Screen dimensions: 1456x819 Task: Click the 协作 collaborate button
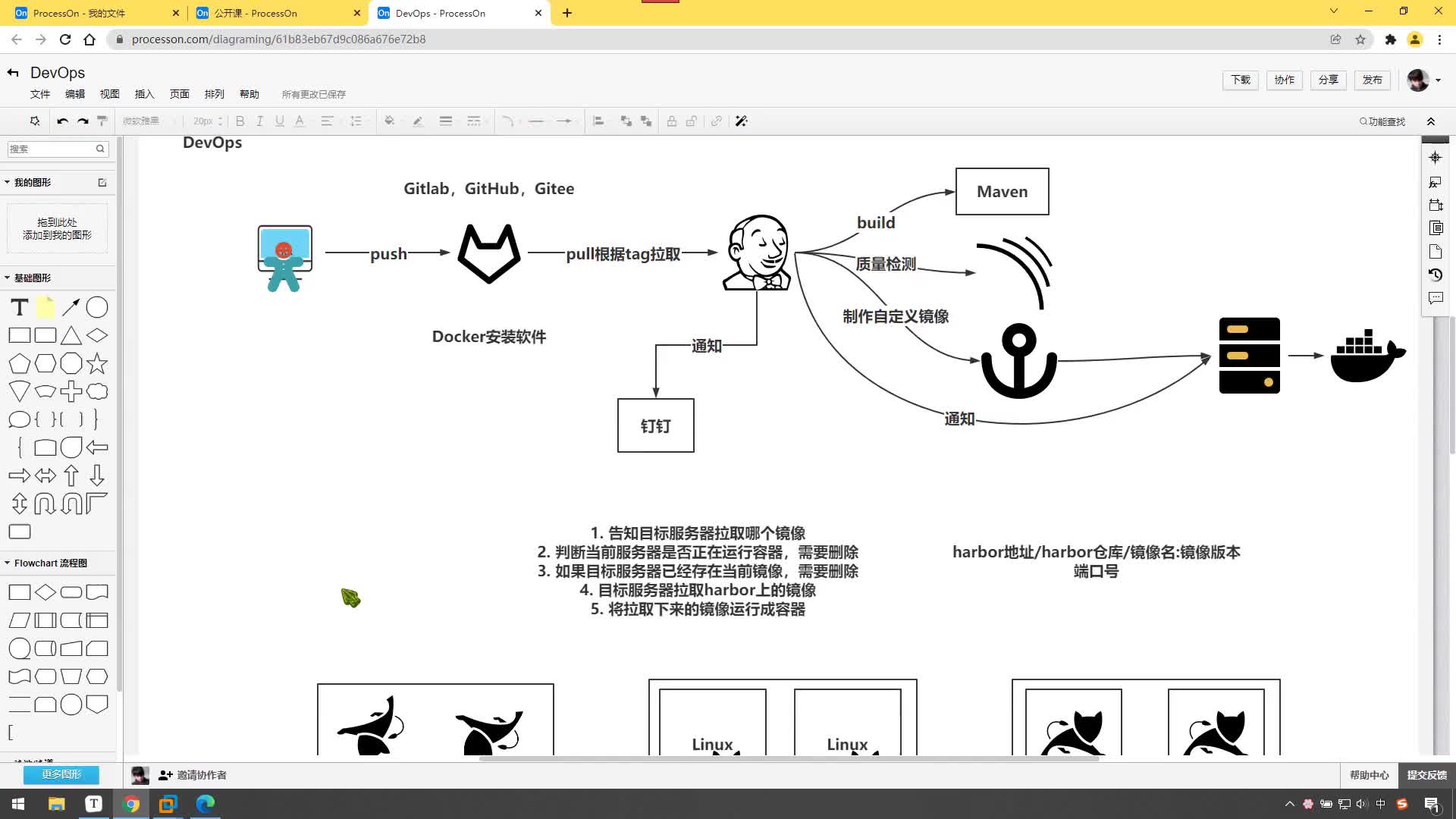tap(1285, 80)
